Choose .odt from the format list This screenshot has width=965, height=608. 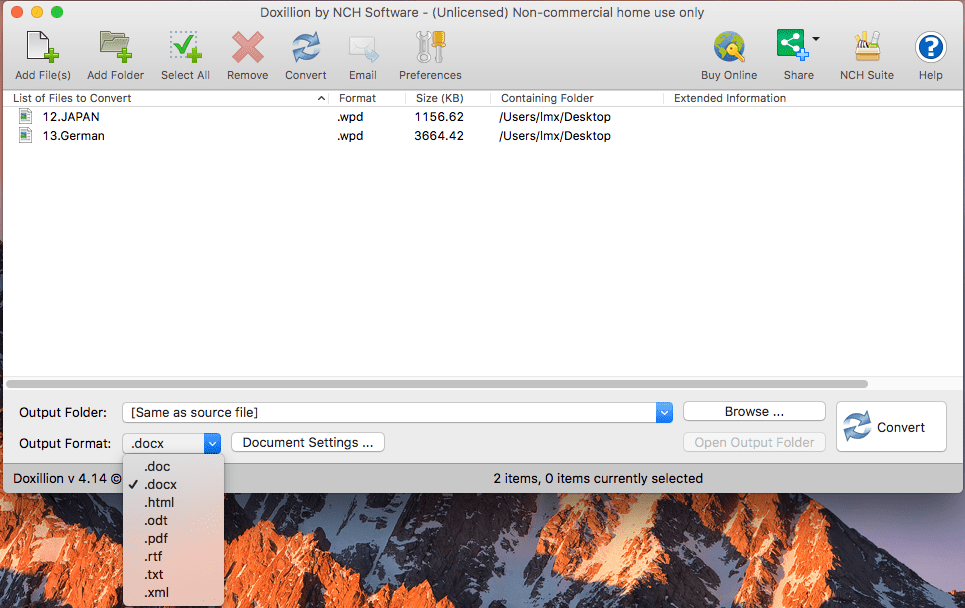[x=174, y=521]
